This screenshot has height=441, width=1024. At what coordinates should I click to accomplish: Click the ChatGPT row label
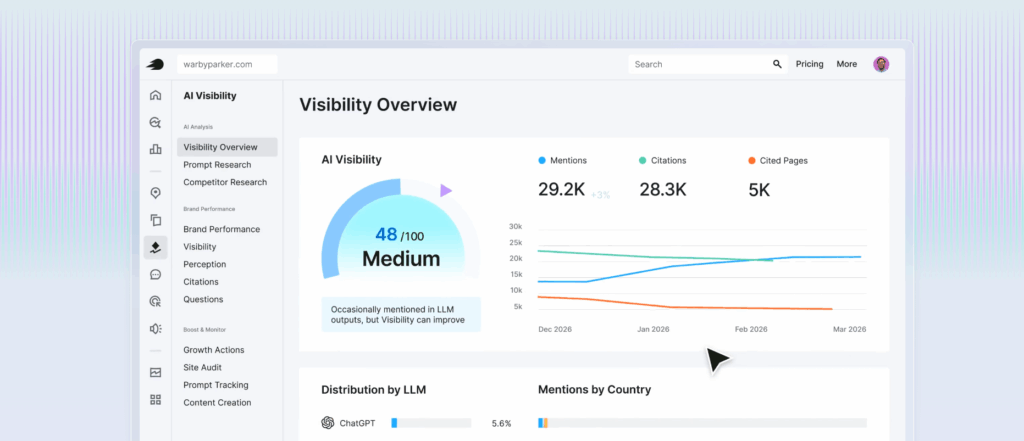point(357,423)
